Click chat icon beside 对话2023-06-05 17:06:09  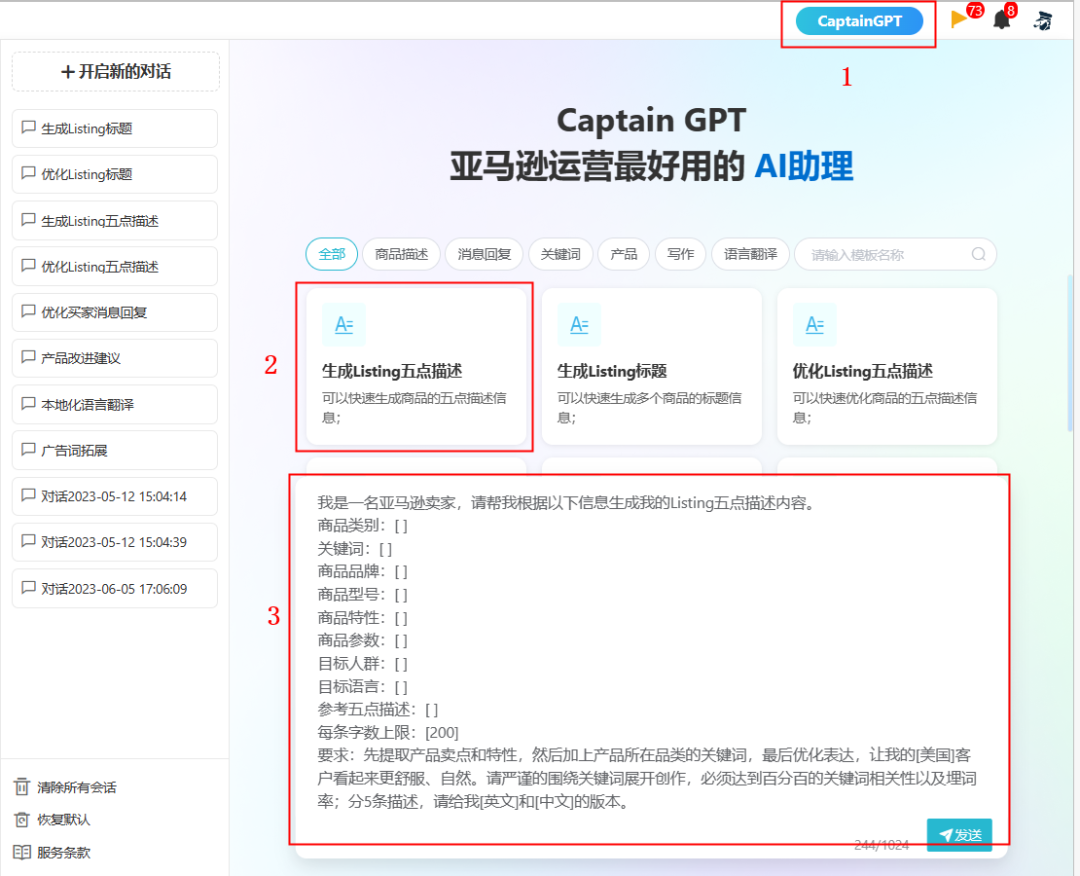coord(28,587)
